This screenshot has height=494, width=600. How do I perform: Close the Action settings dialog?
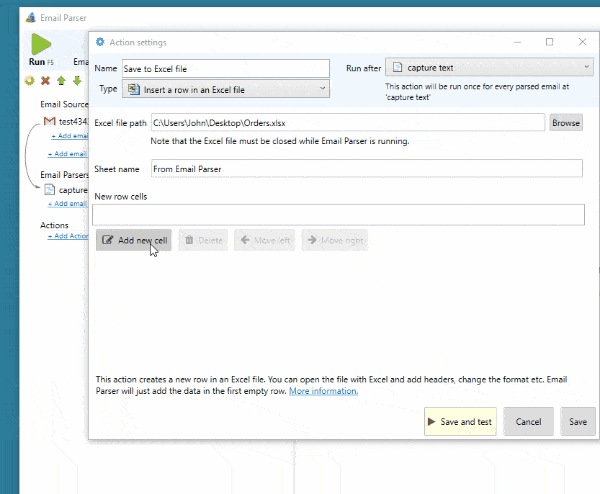tap(582, 42)
